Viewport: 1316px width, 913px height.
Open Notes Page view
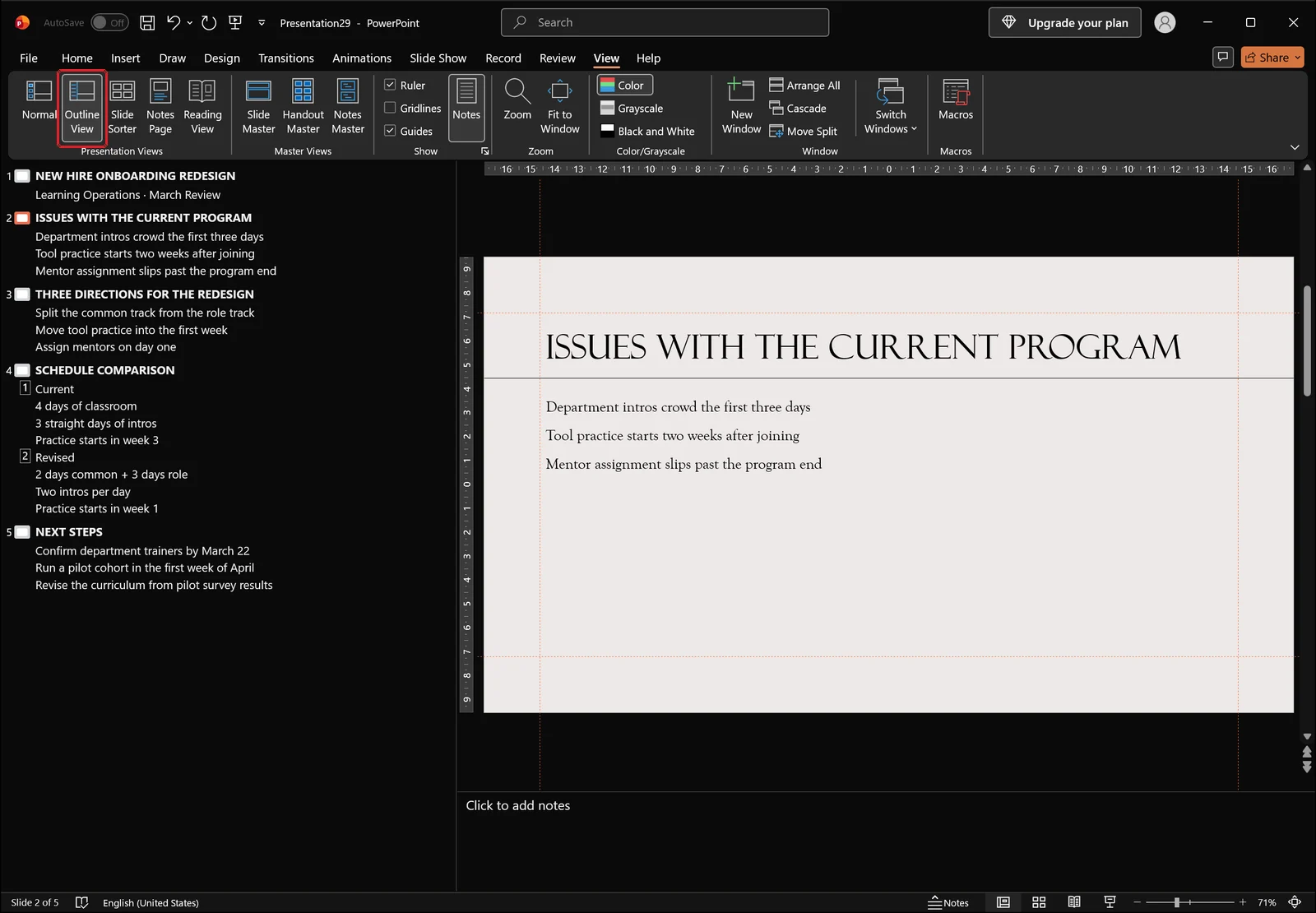(x=160, y=105)
